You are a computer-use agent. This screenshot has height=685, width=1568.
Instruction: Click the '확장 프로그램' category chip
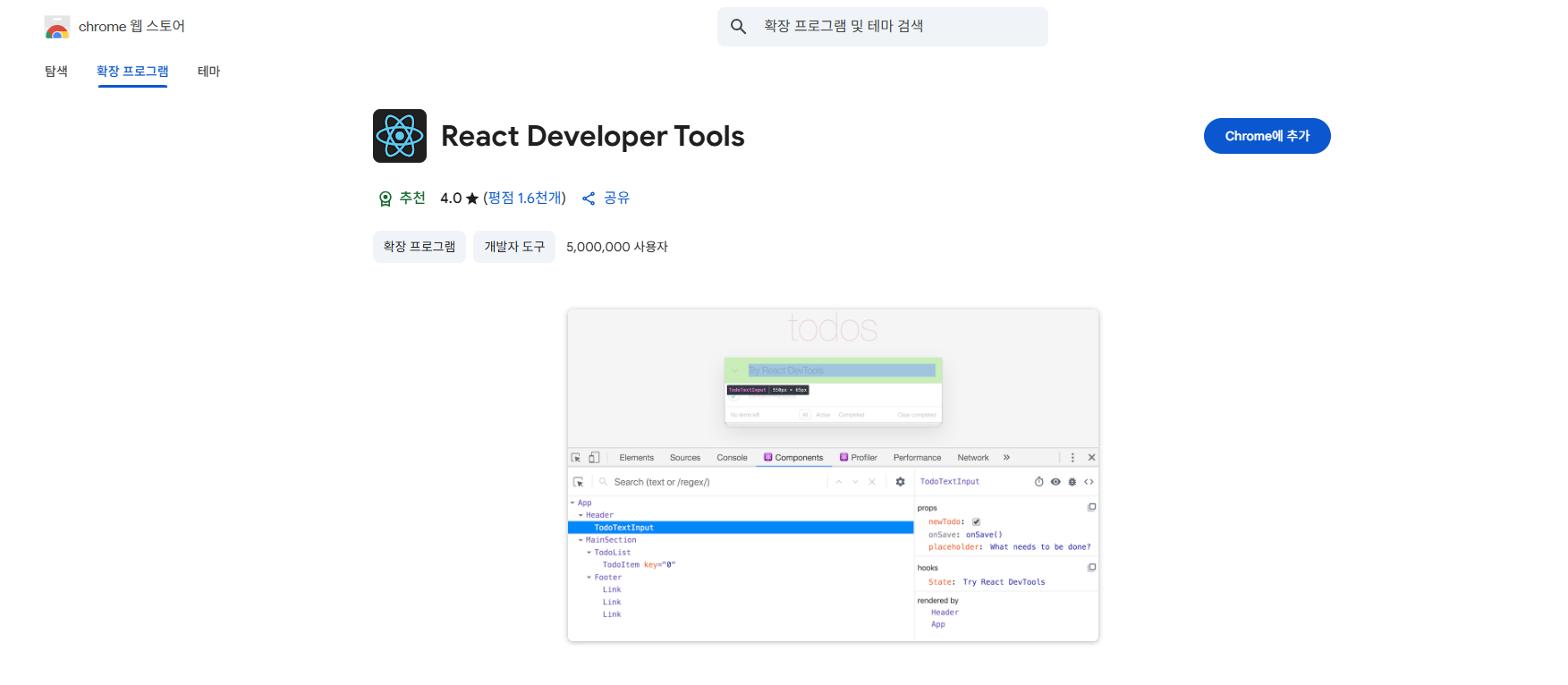(420, 247)
